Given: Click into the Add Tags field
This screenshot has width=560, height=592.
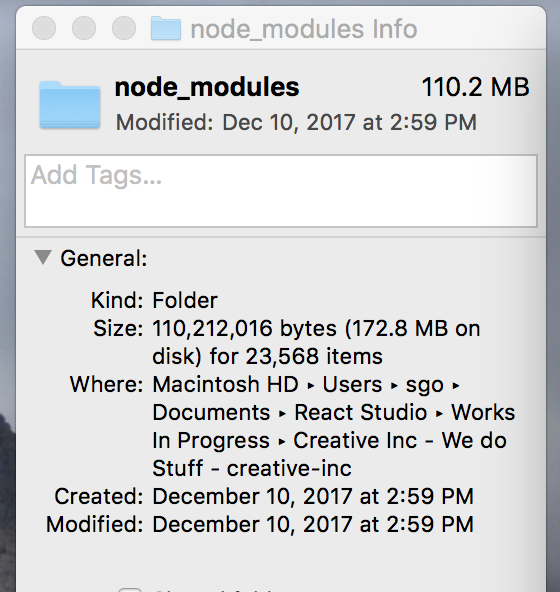Looking at the screenshot, I should [281, 191].
